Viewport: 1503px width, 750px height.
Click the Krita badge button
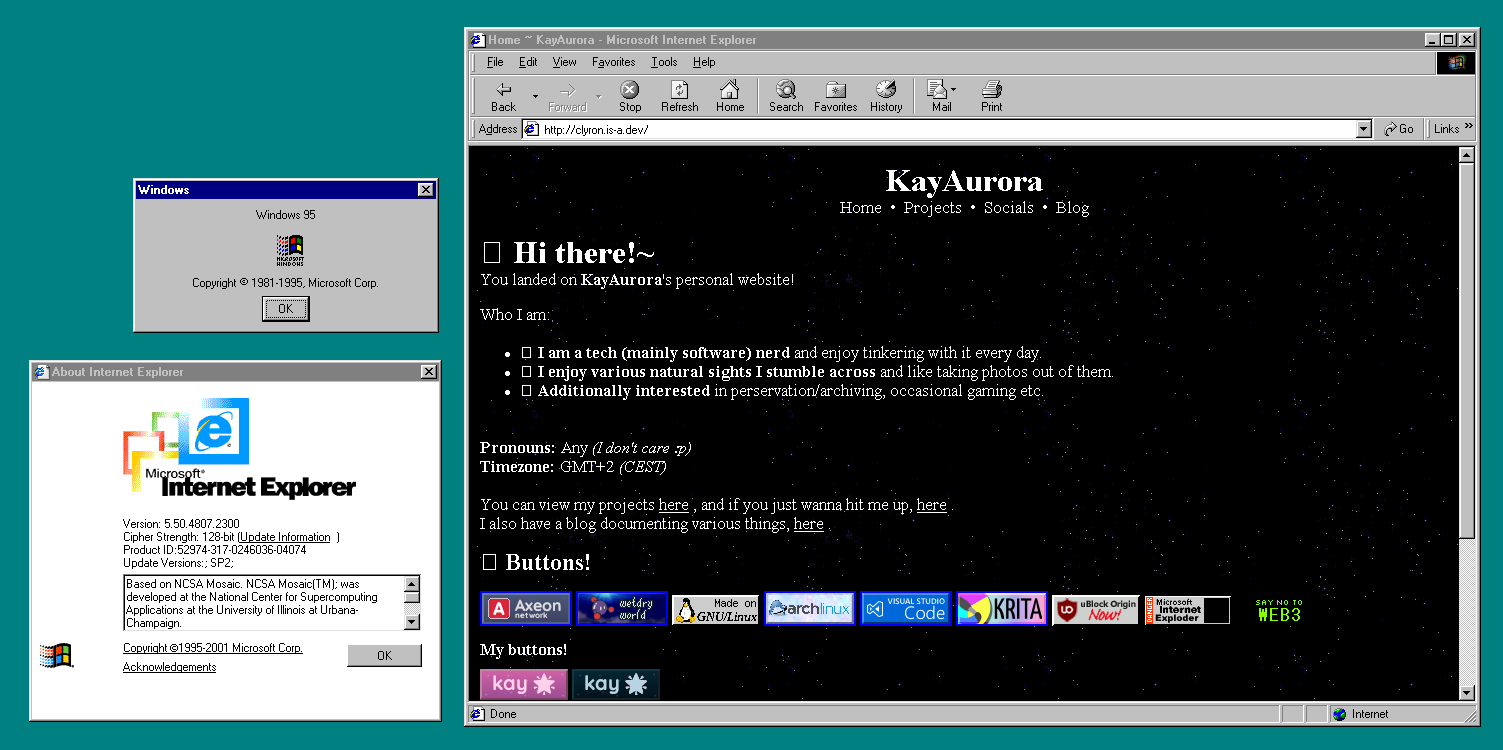pyautogui.click(x=1001, y=609)
